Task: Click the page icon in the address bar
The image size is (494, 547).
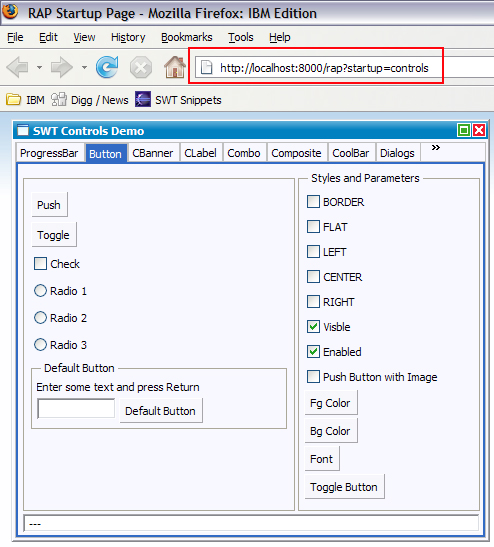Action: [x=207, y=68]
